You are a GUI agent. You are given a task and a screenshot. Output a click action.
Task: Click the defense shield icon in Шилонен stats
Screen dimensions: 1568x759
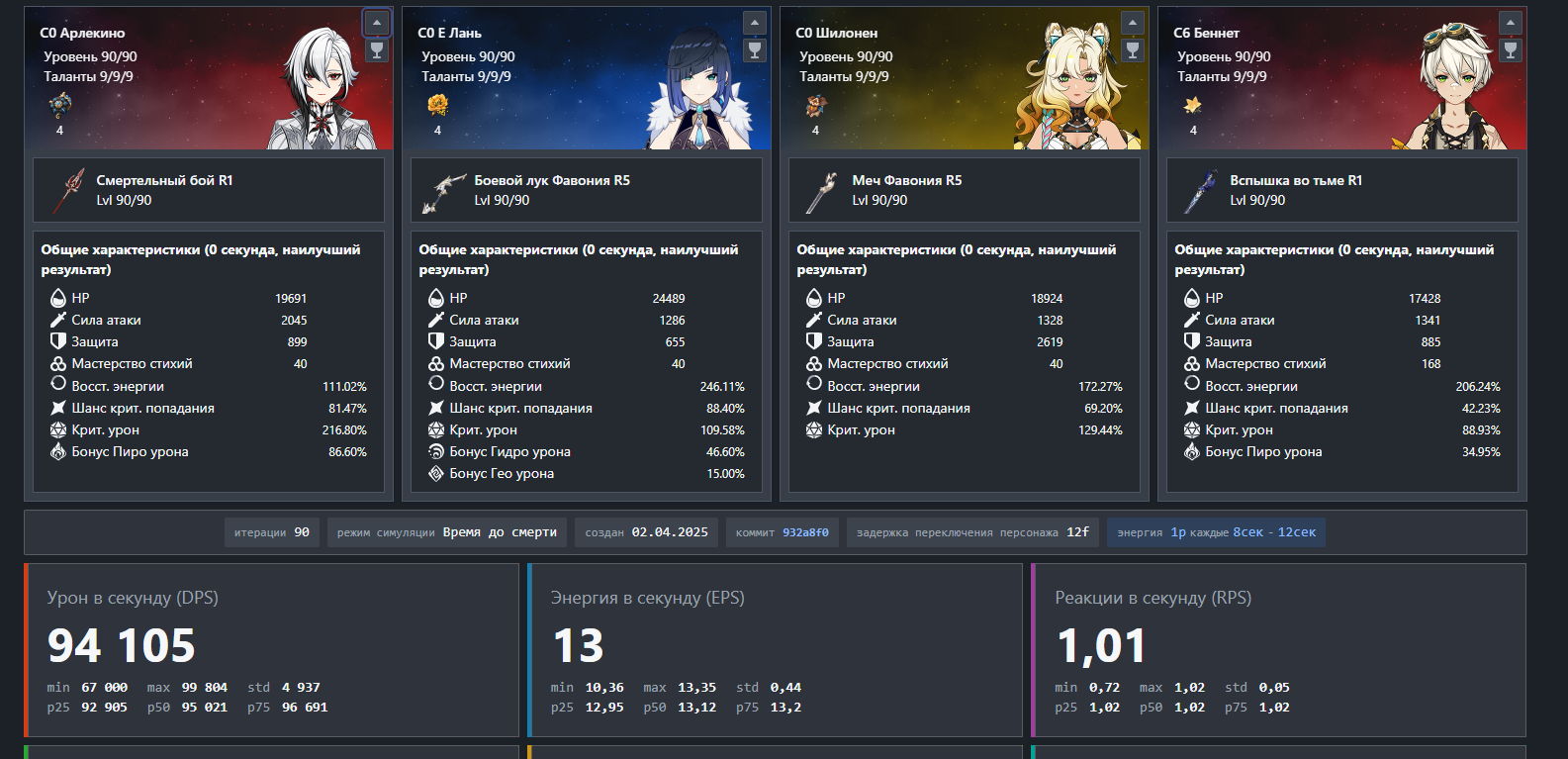[814, 341]
